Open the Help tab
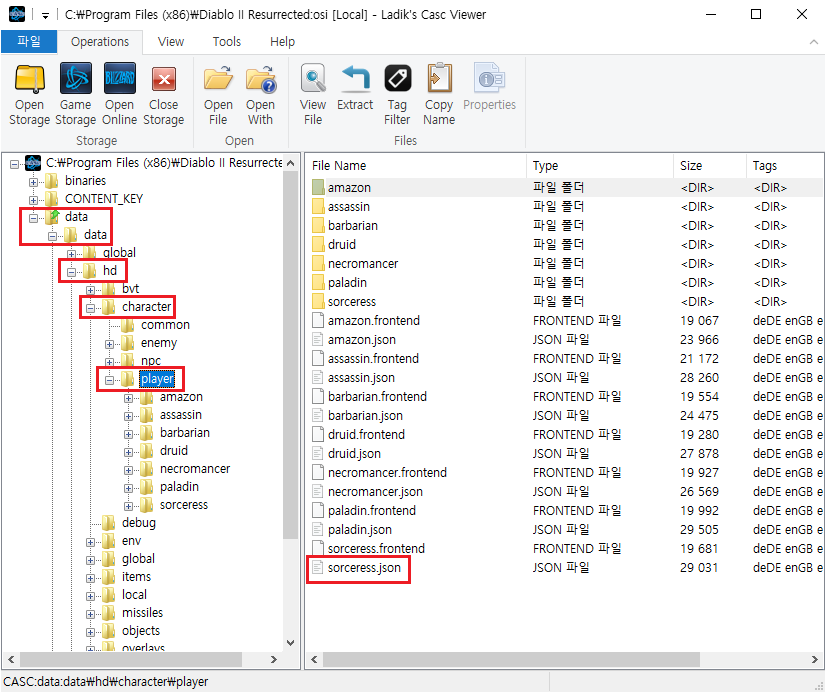 (283, 42)
